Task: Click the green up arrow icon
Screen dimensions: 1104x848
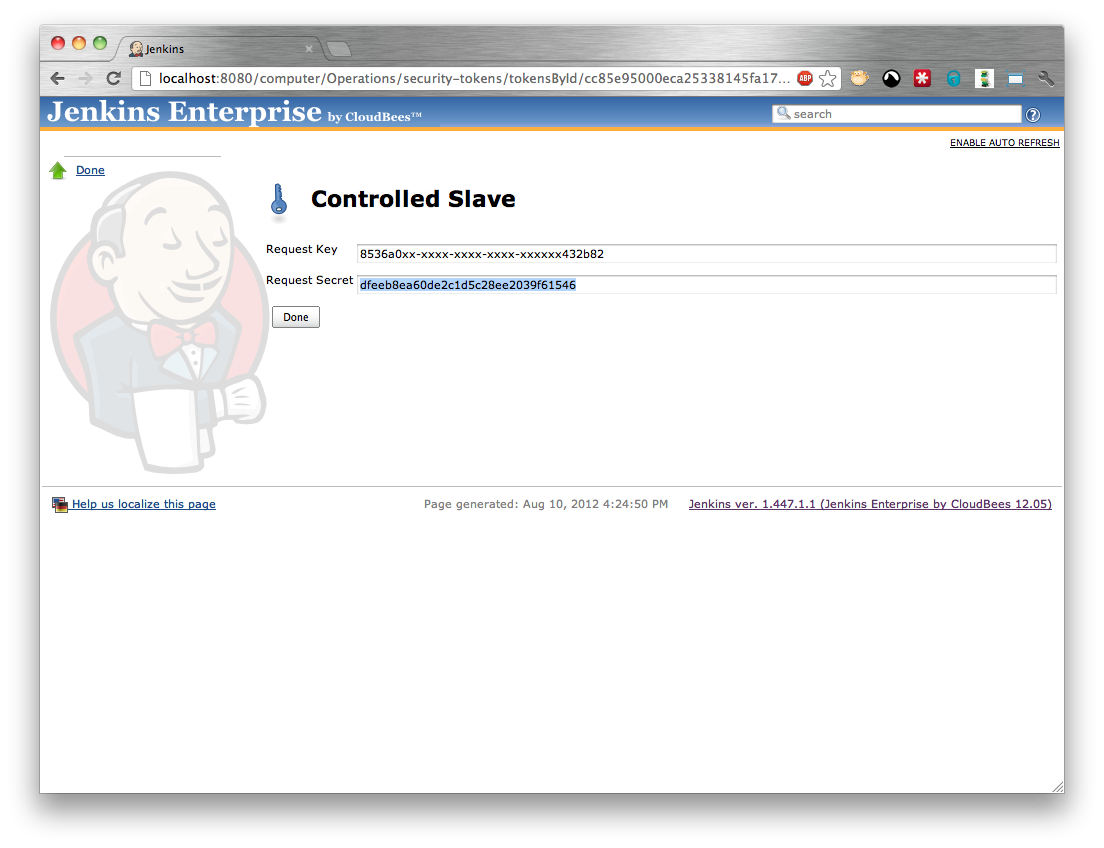Action: (58, 170)
